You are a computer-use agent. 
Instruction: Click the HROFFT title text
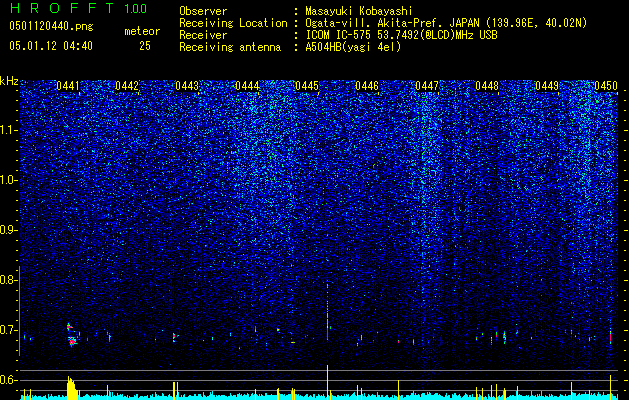click(63, 8)
